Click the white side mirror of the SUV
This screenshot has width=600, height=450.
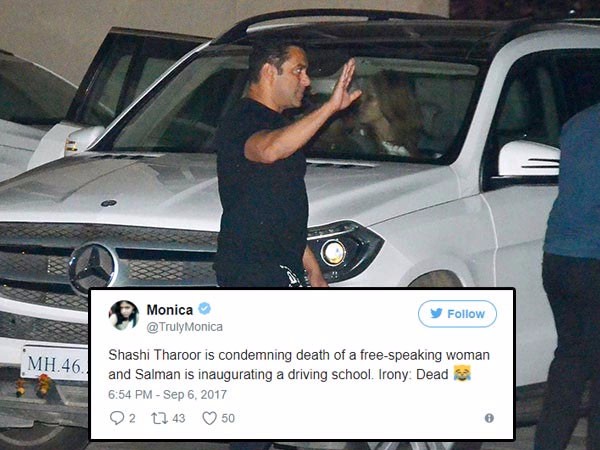coord(529,160)
